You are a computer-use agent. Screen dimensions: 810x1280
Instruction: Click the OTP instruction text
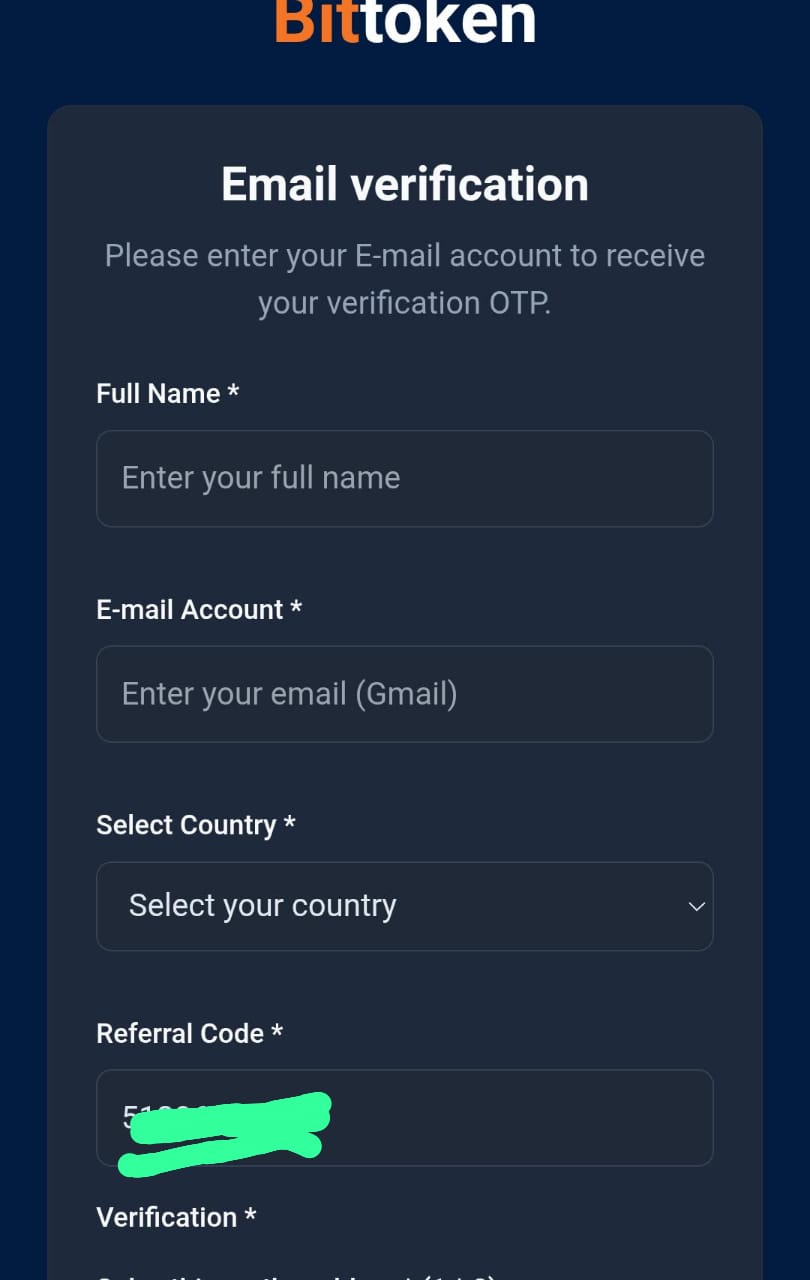tap(404, 278)
